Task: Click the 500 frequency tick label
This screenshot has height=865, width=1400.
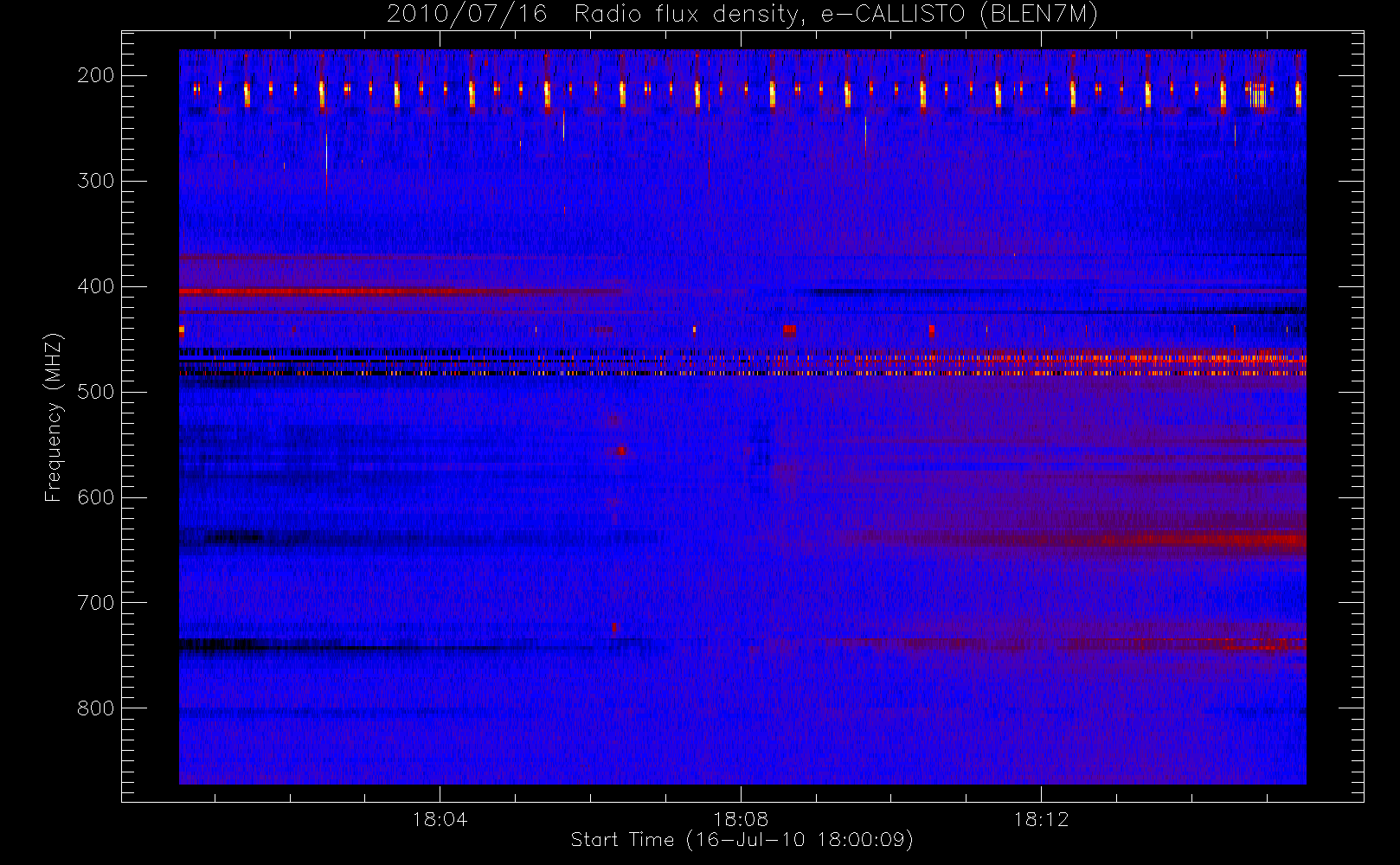Action: click(x=96, y=392)
